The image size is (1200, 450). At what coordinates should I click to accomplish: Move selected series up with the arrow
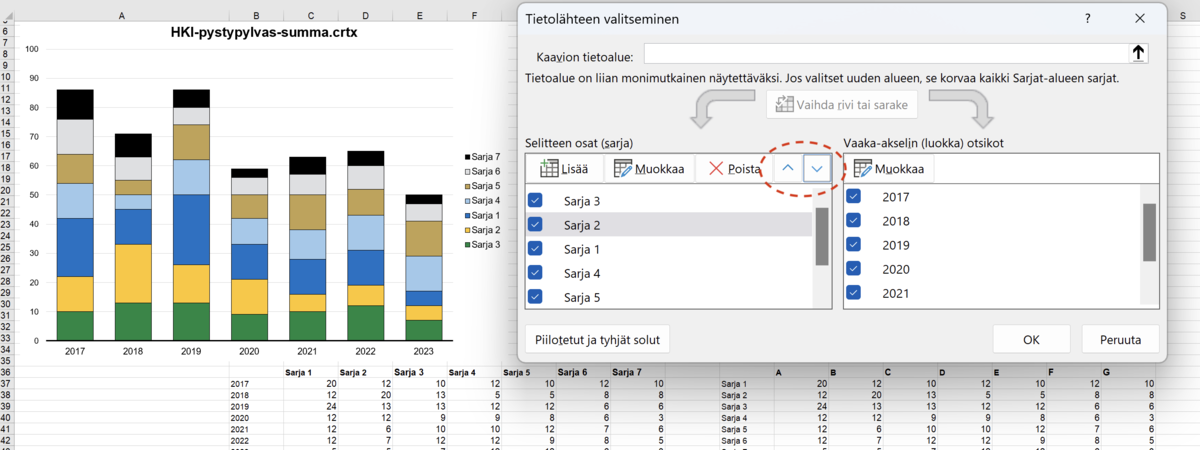tap(788, 169)
